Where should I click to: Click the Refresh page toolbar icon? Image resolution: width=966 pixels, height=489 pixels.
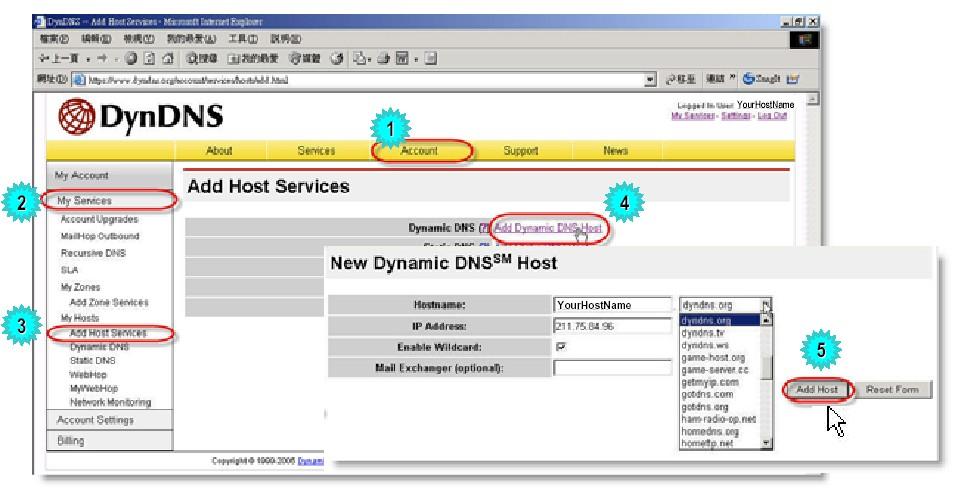tap(149, 59)
